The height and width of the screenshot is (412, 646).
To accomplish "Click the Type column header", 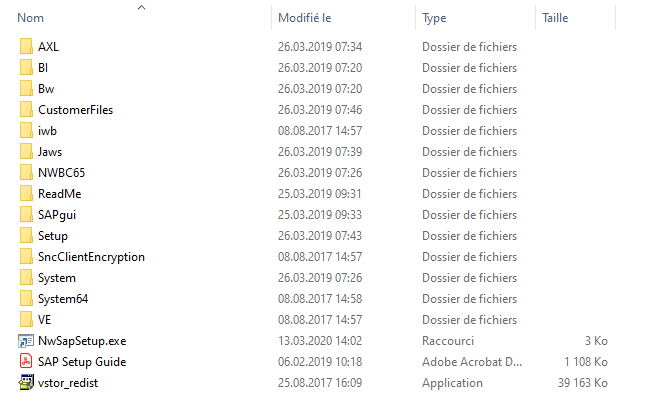I will point(434,18).
